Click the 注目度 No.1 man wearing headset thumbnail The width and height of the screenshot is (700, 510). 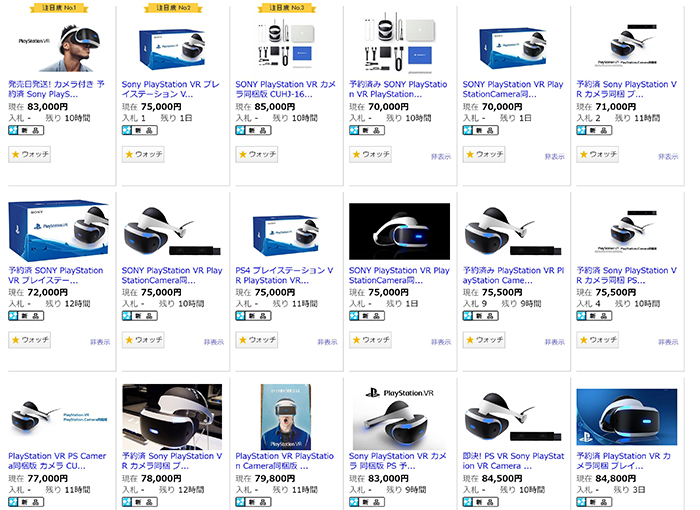(x=55, y=42)
